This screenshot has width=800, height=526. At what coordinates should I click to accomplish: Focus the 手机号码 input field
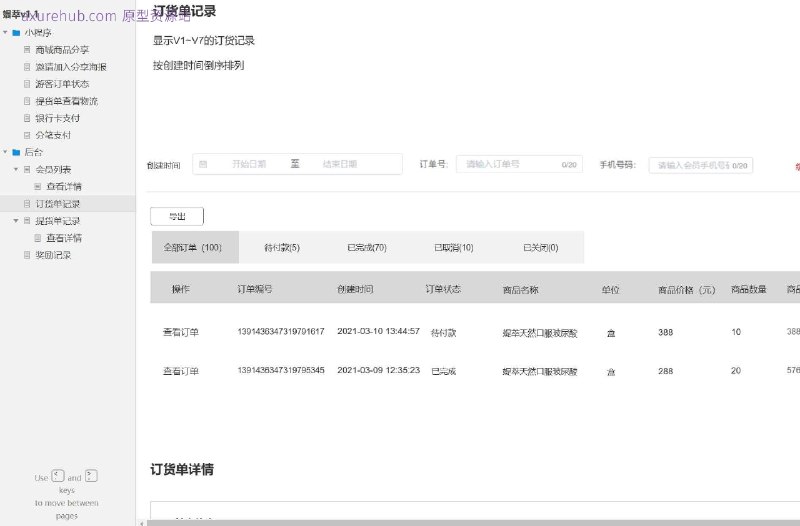click(x=701, y=165)
